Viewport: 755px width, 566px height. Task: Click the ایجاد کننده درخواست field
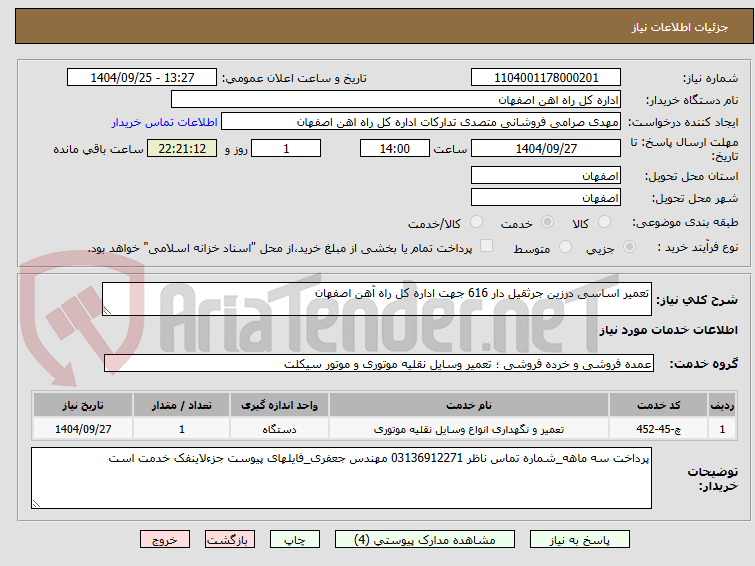point(421,122)
